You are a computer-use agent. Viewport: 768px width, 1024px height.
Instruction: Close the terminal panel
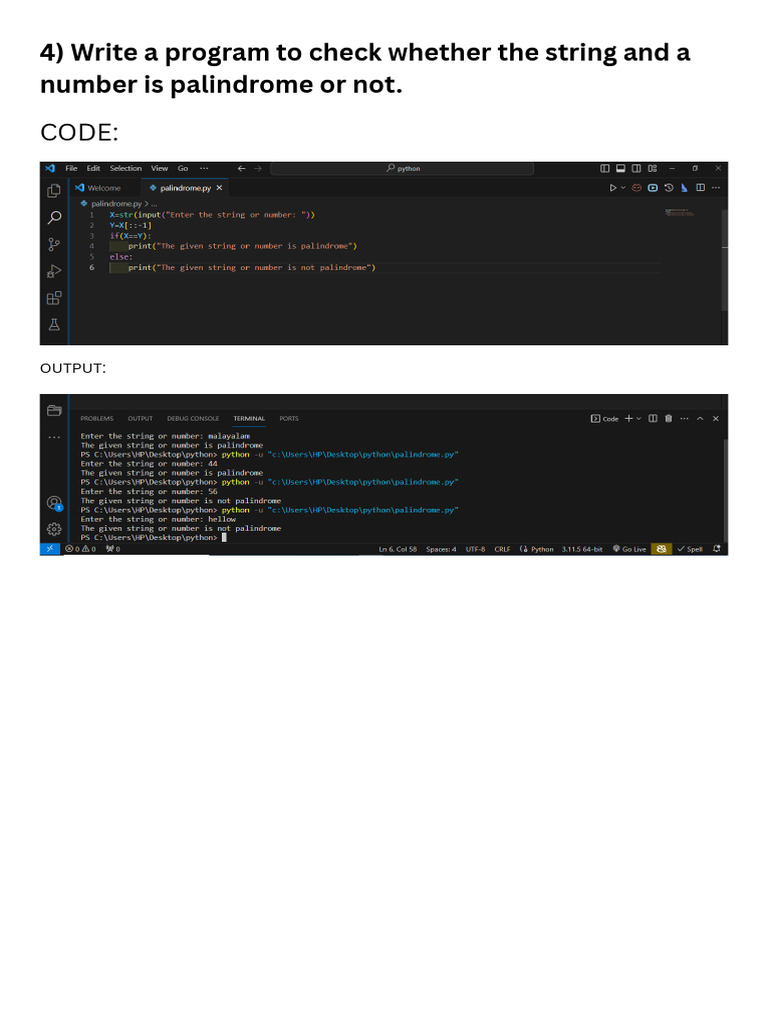(716, 419)
